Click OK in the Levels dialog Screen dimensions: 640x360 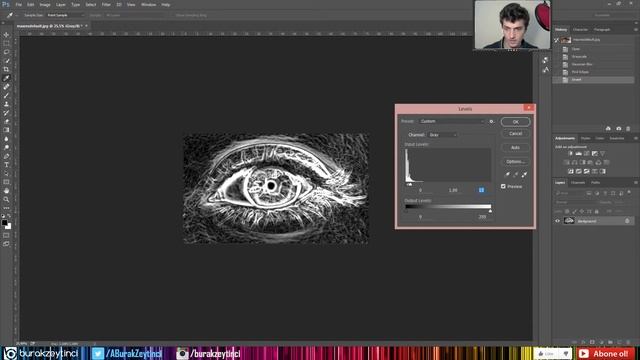tap(516, 122)
